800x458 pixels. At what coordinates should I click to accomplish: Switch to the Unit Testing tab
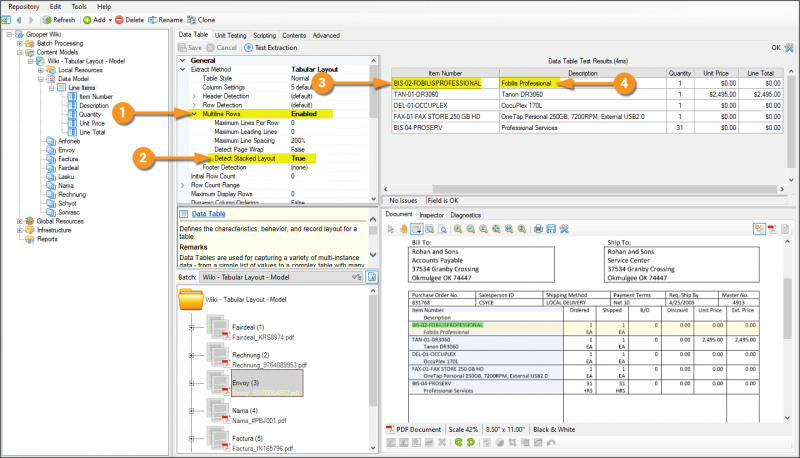tap(231, 35)
